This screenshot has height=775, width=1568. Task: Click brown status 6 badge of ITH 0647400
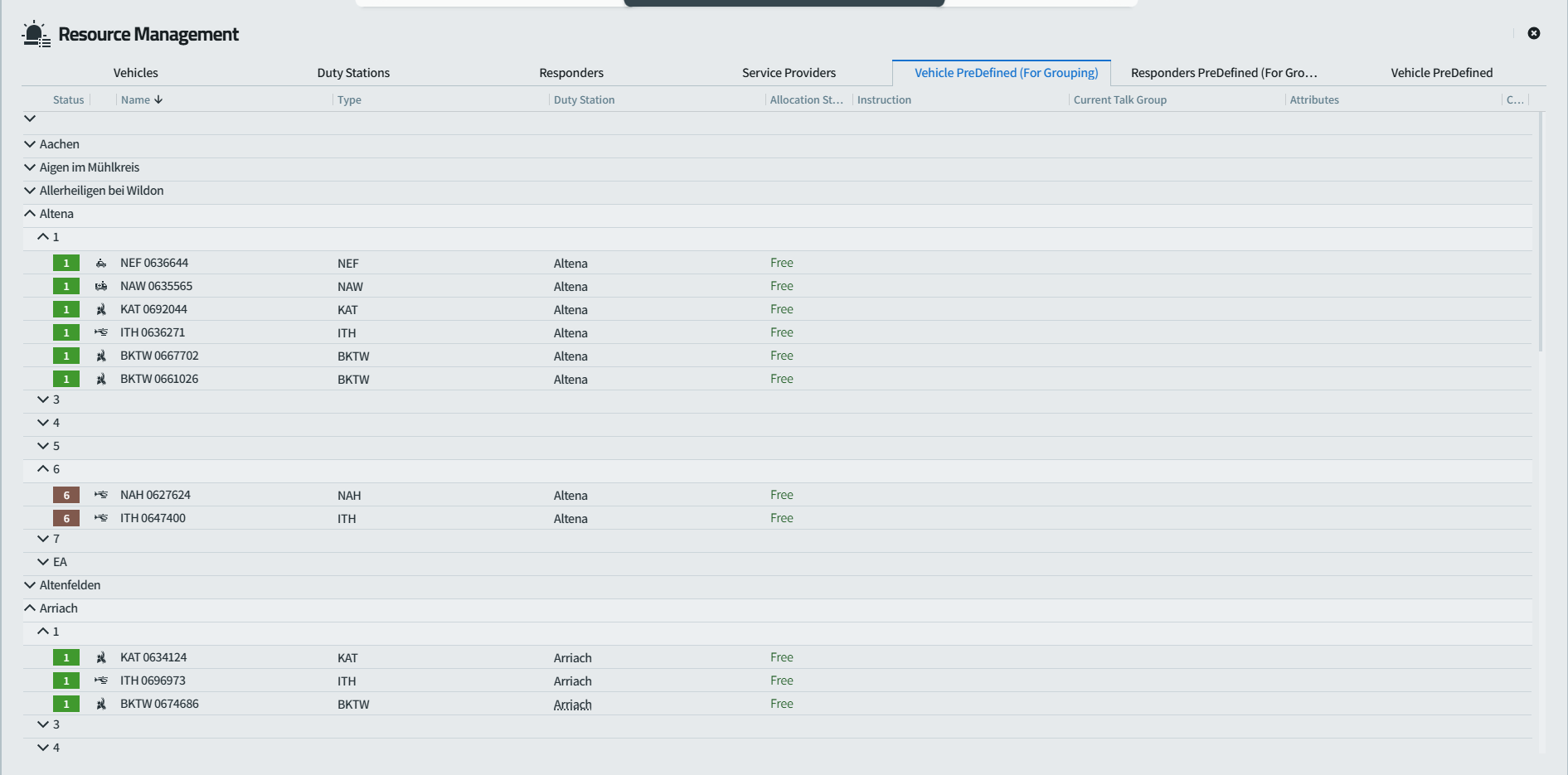pyautogui.click(x=66, y=519)
